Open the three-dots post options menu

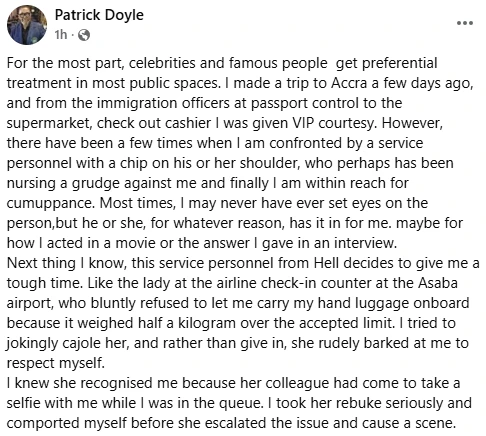[465, 23]
